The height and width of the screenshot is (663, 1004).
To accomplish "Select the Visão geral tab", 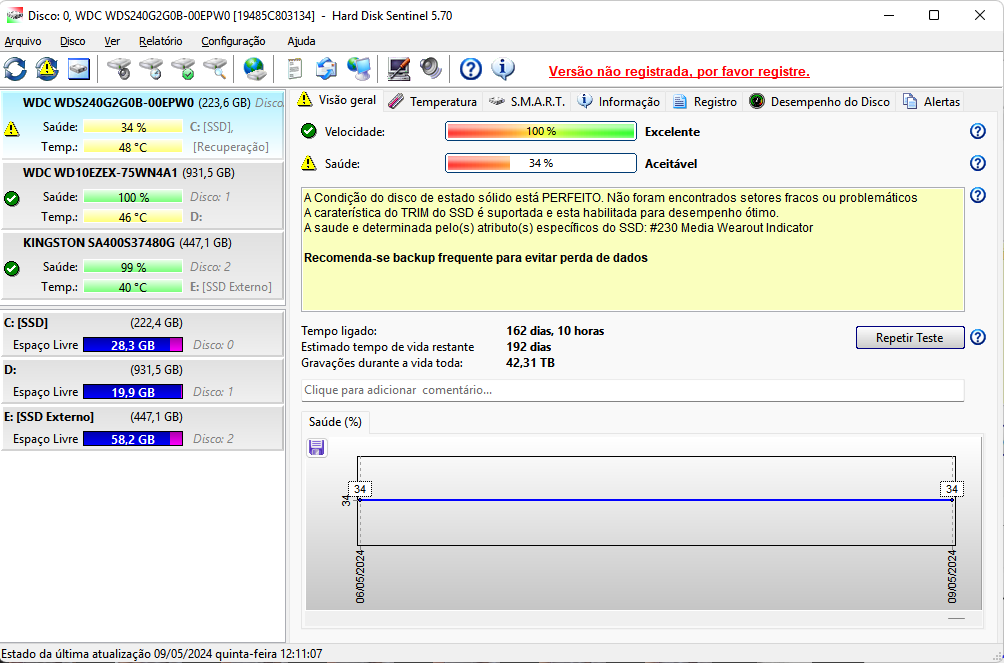I will click(338, 100).
